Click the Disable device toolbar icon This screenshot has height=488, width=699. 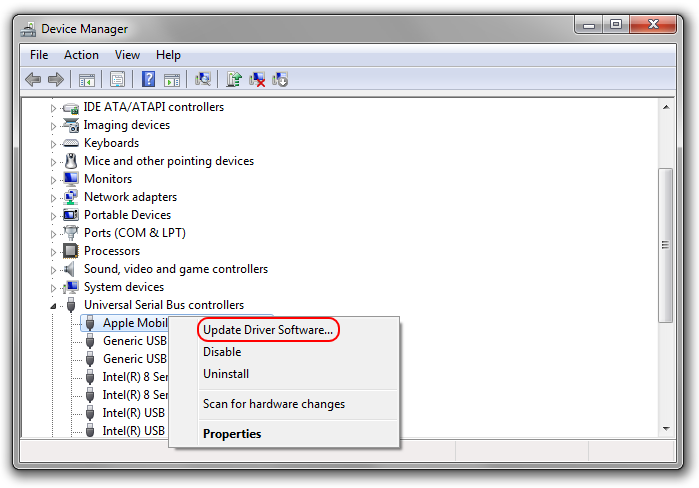(x=280, y=80)
